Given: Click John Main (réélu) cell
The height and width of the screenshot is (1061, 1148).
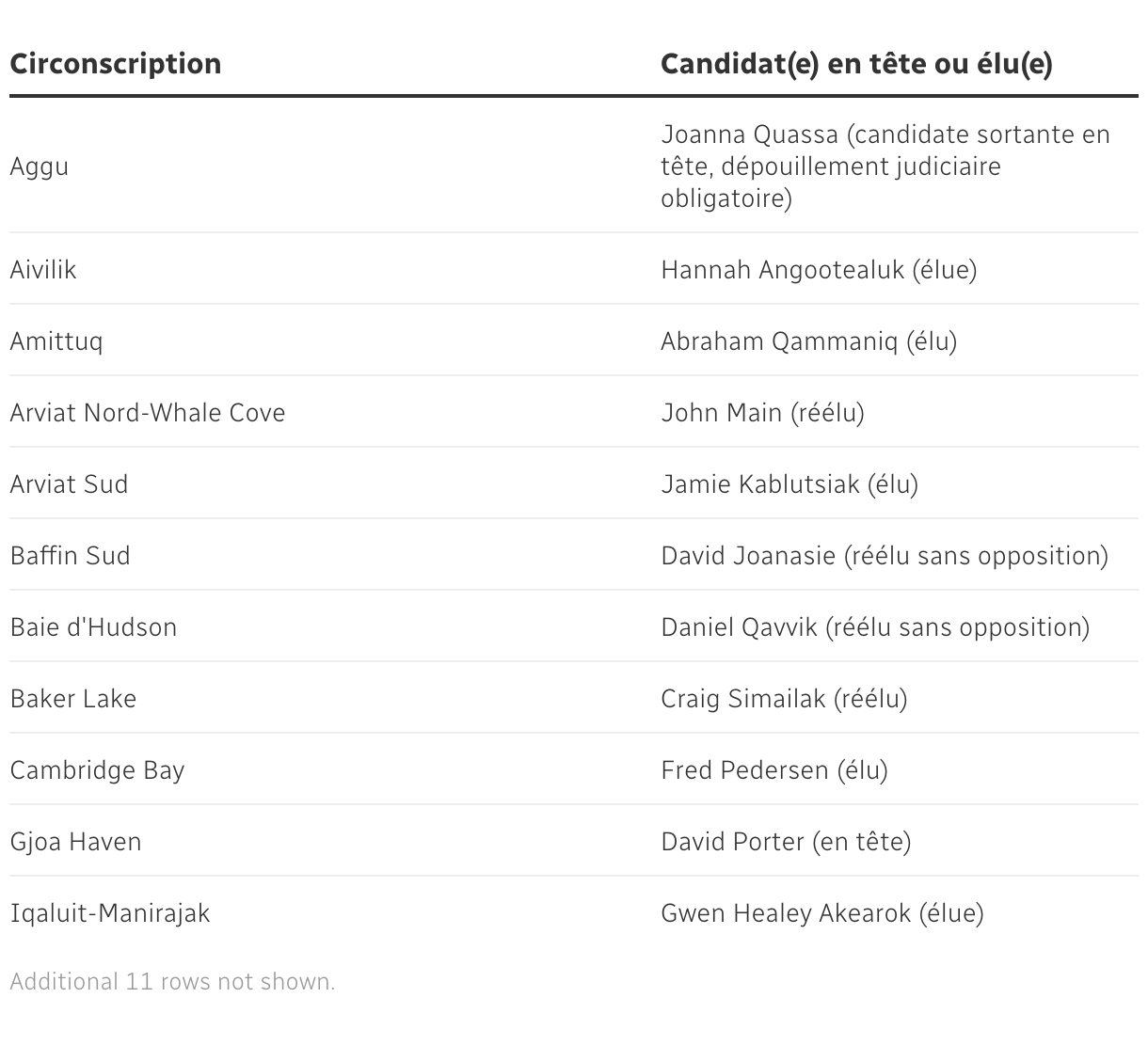Looking at the screenshot, I should [x=762, y=413].
